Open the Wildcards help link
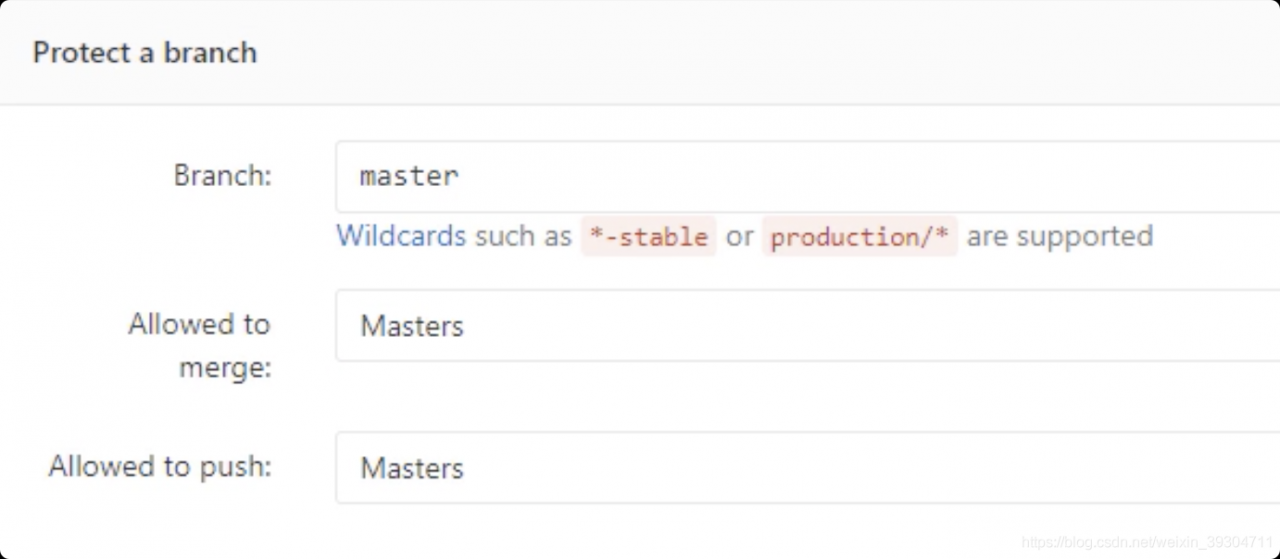Image resolution: width=1280 pixels, height=559 pixels. [400, 236]
